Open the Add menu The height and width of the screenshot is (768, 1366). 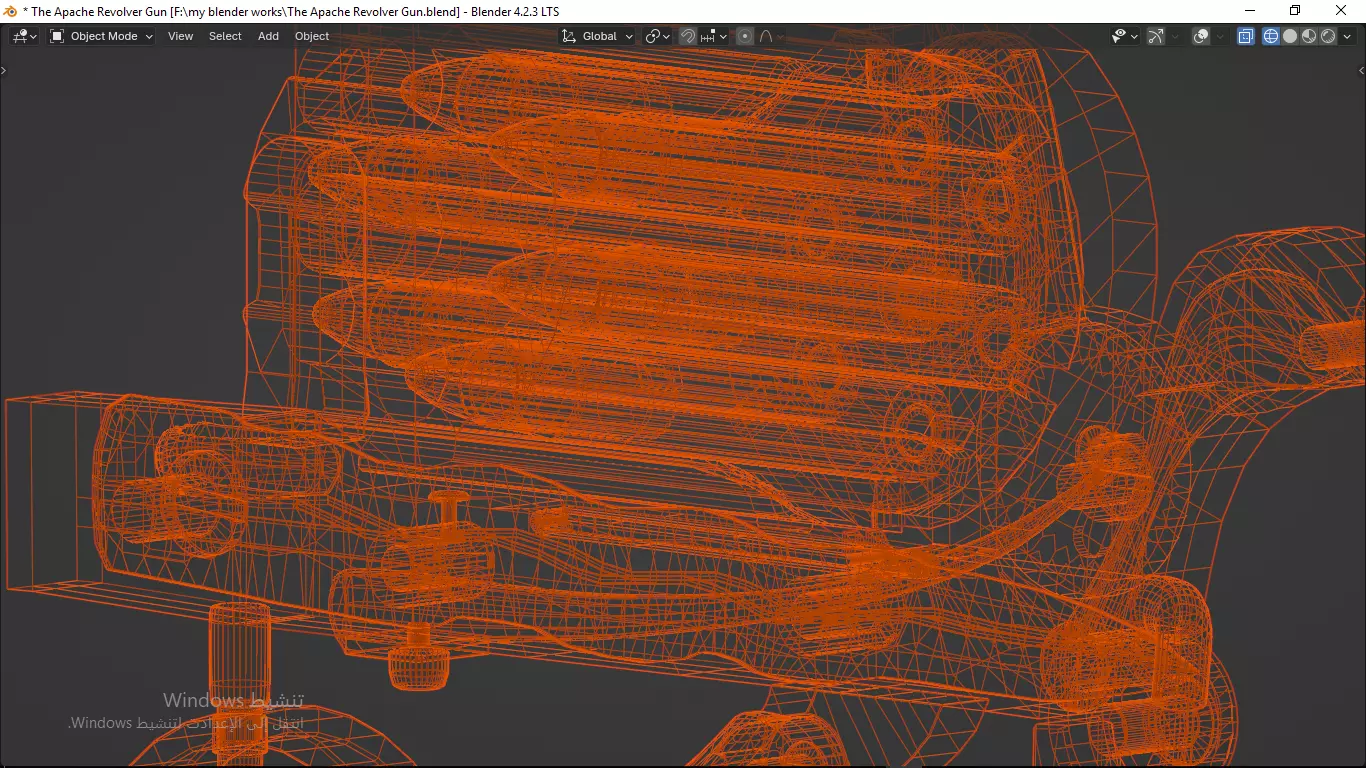coord(269,36)
